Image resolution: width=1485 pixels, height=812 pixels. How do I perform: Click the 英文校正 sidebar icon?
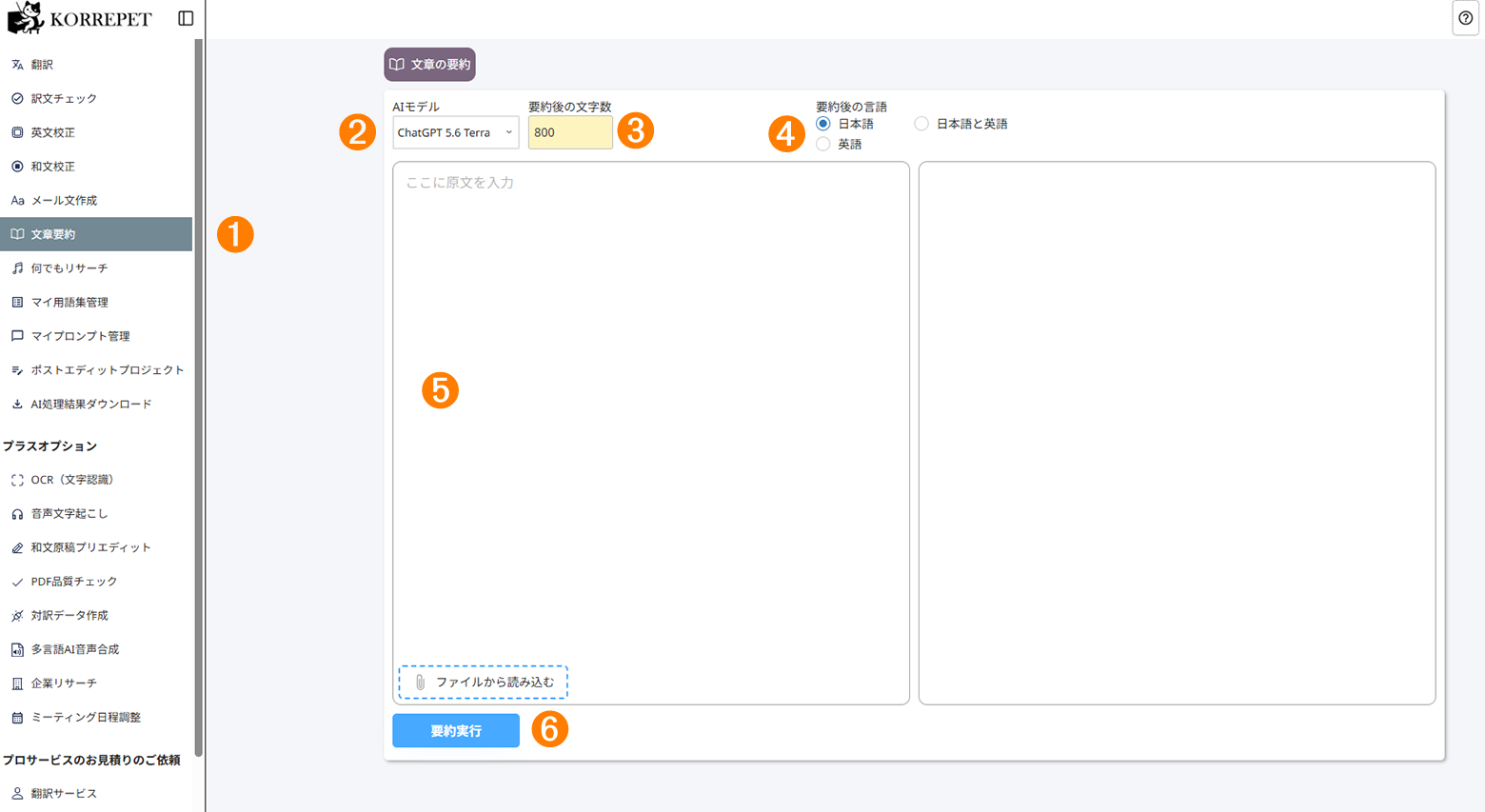17,132
